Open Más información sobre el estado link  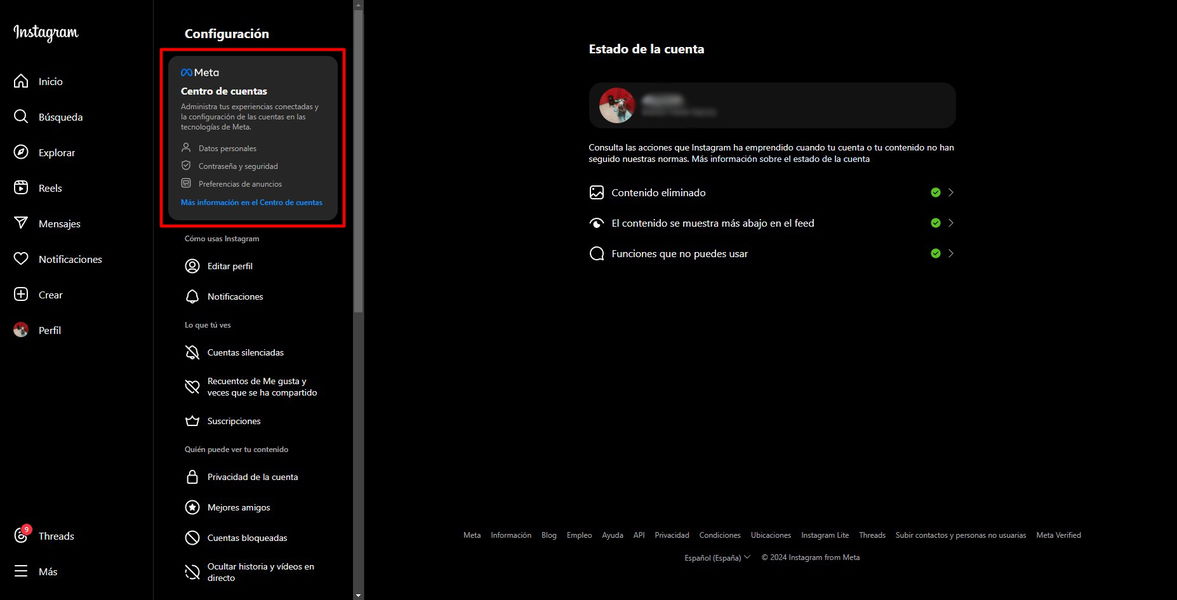click(781, 159)
